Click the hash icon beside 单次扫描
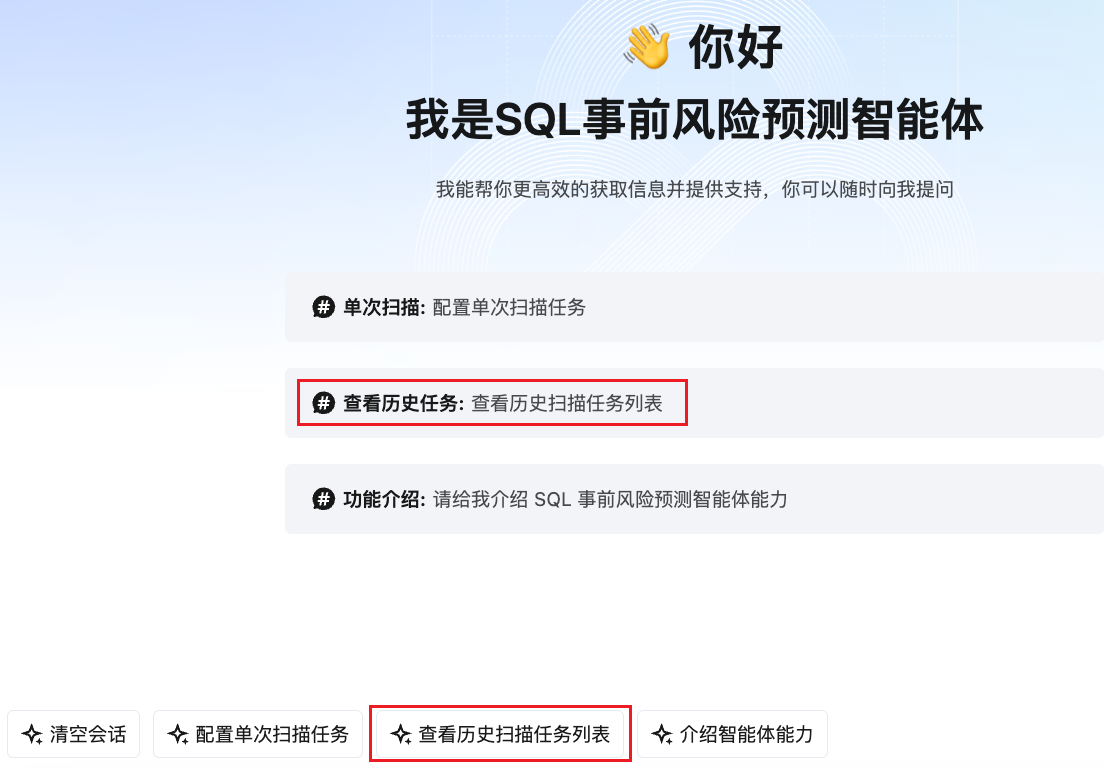 [x=323, y=307]
